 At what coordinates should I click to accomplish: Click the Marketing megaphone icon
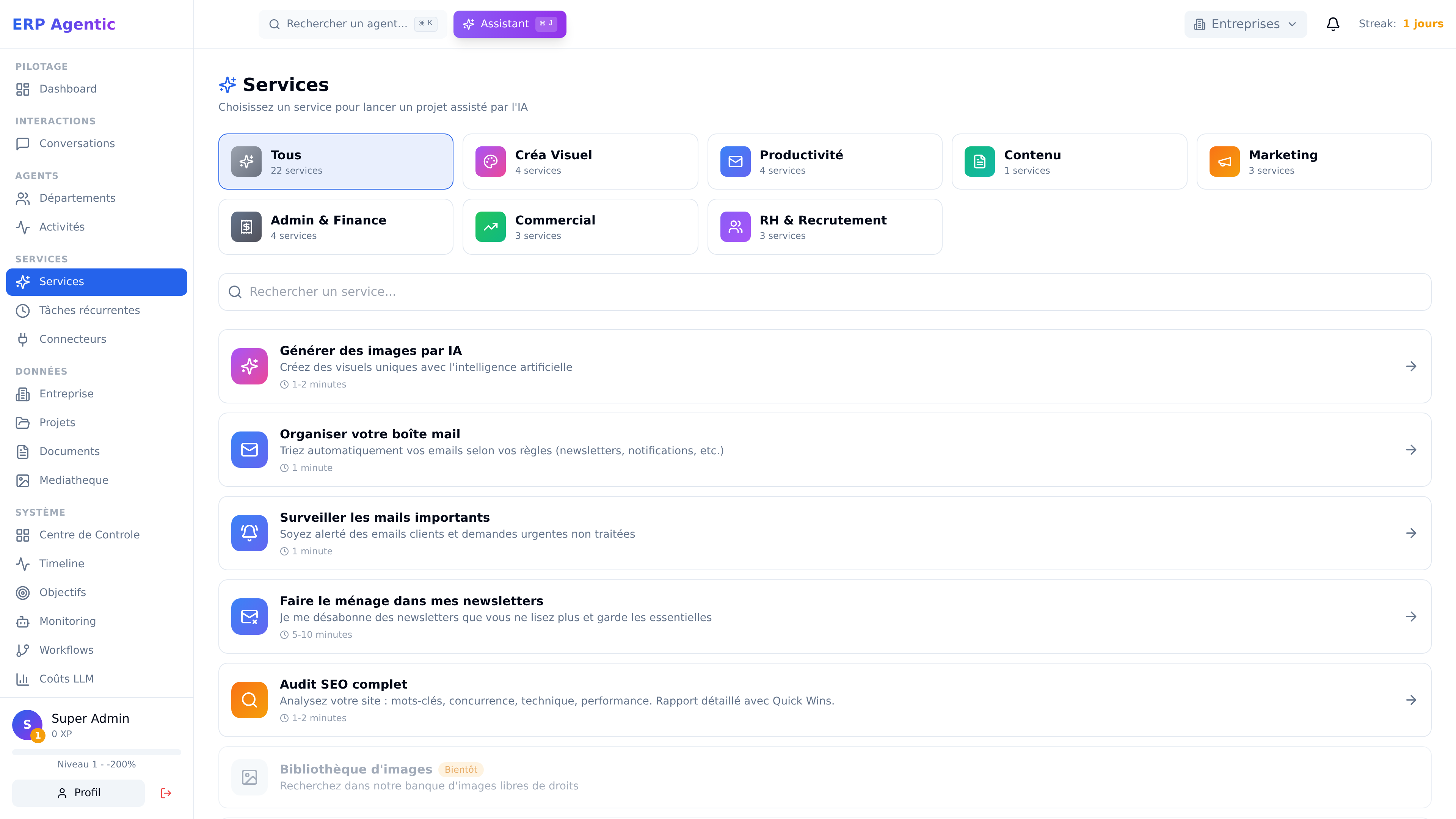coord(1224,162)
